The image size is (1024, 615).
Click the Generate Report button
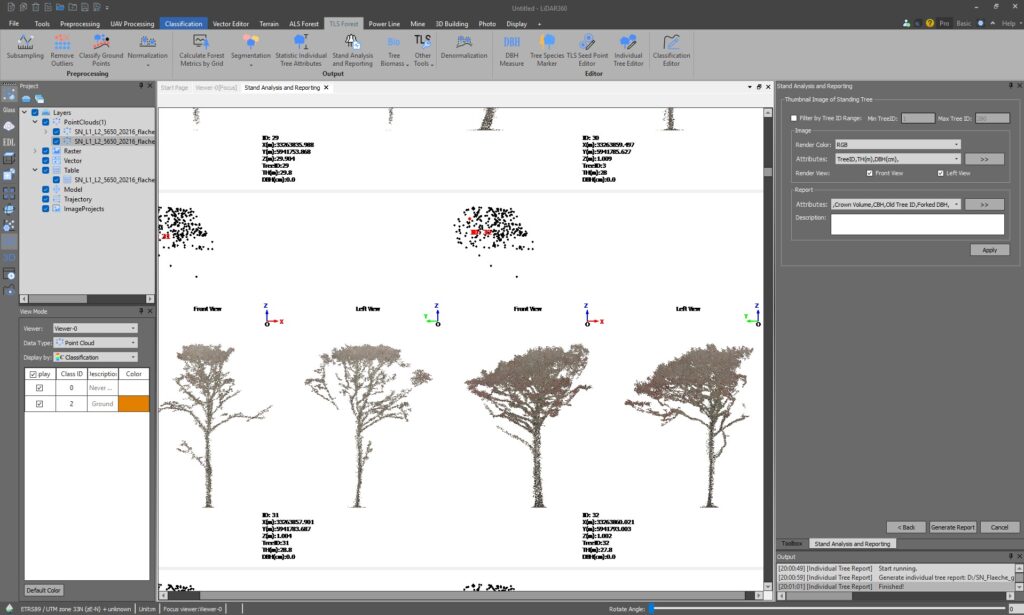click(952, 527)
